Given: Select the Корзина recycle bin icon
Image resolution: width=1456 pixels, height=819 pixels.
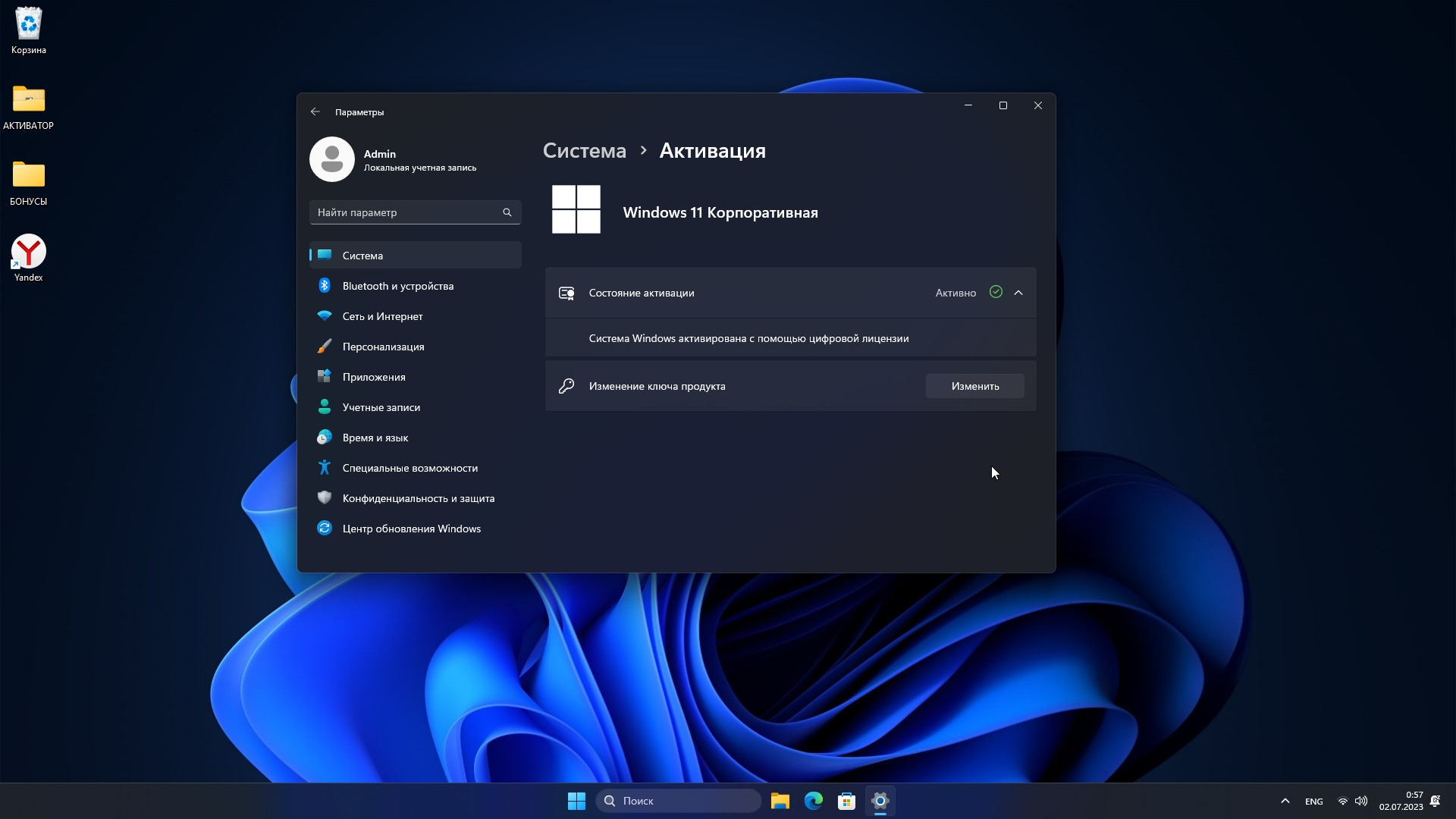Looking at the screenshot, I should click(x=29, y=25).
